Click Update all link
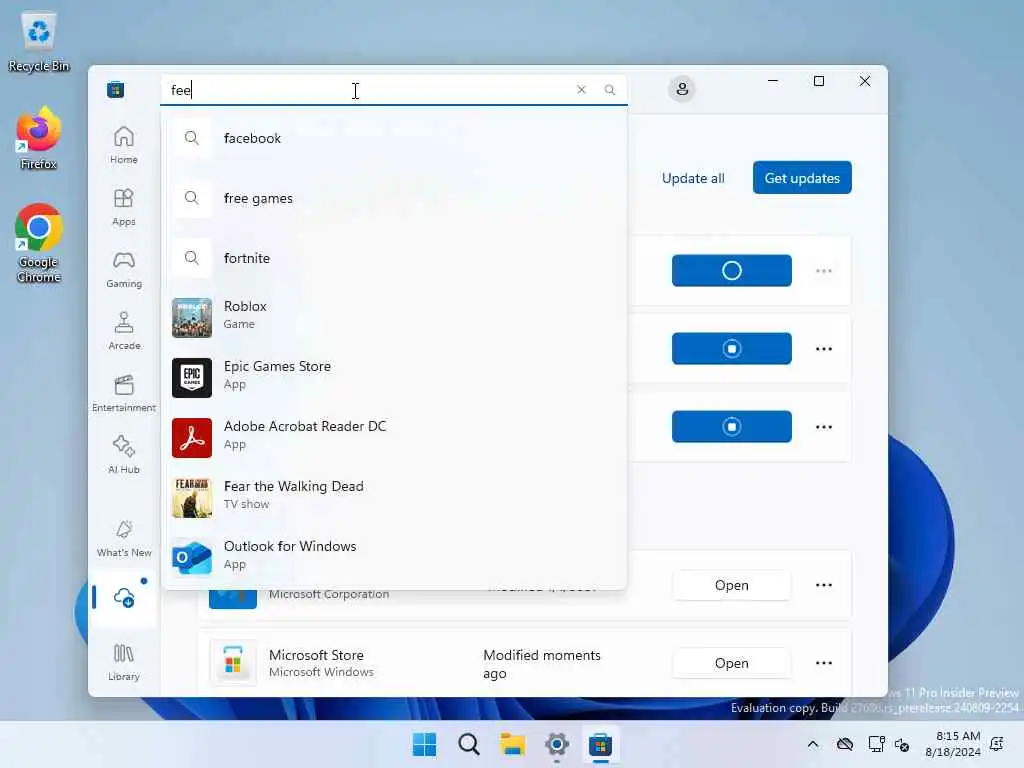 click(x=693, y=178)
